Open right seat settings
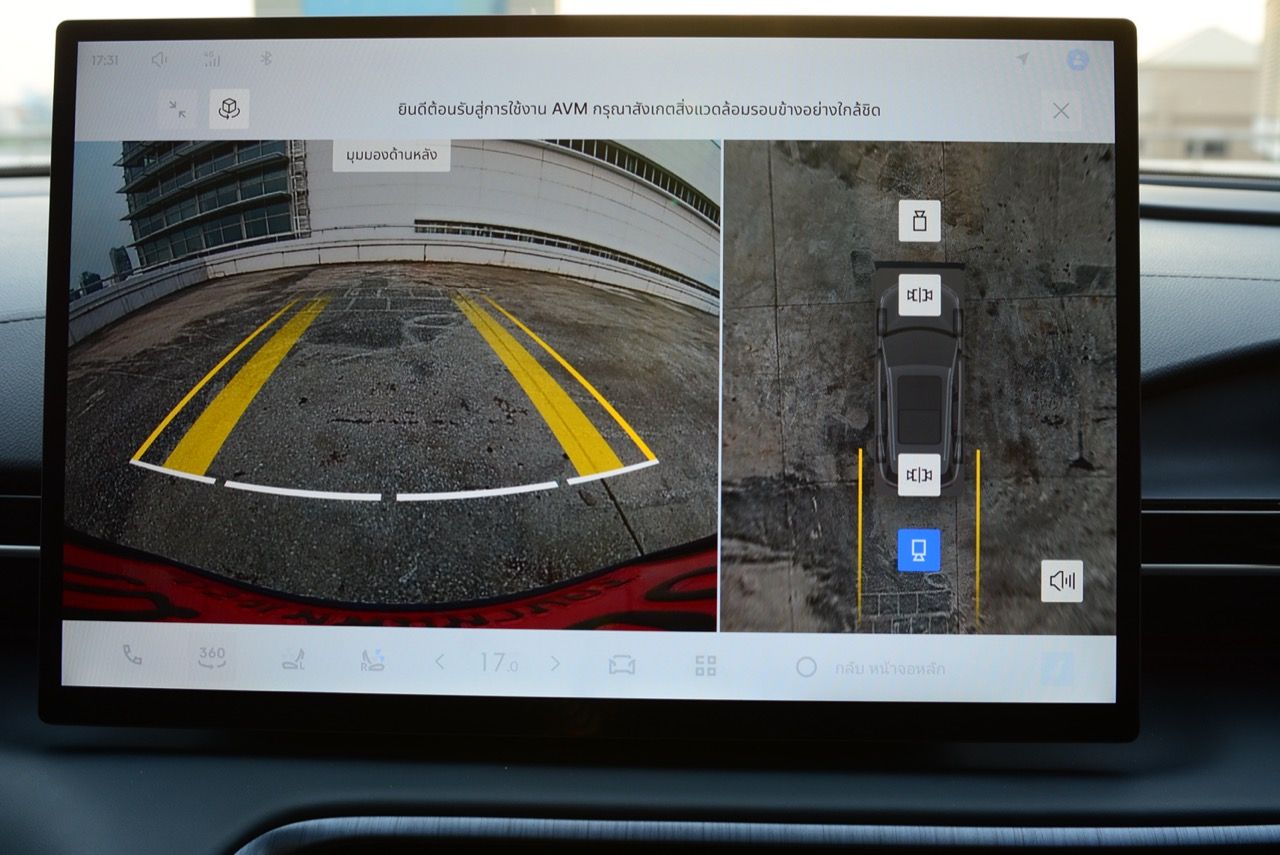 tap(372, 661)
